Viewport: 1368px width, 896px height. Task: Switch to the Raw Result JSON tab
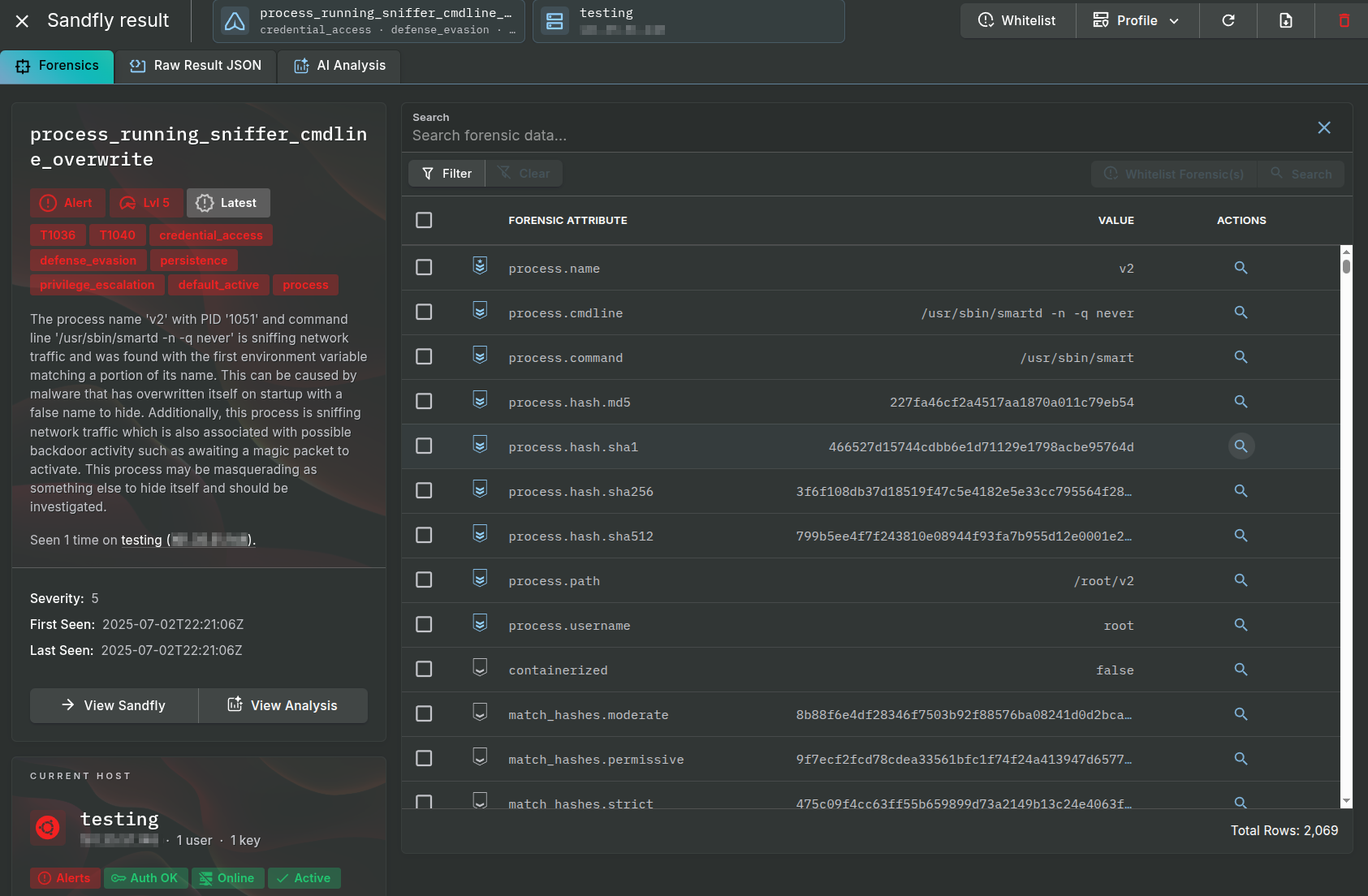pyautogui.click(x=196, y=66)
